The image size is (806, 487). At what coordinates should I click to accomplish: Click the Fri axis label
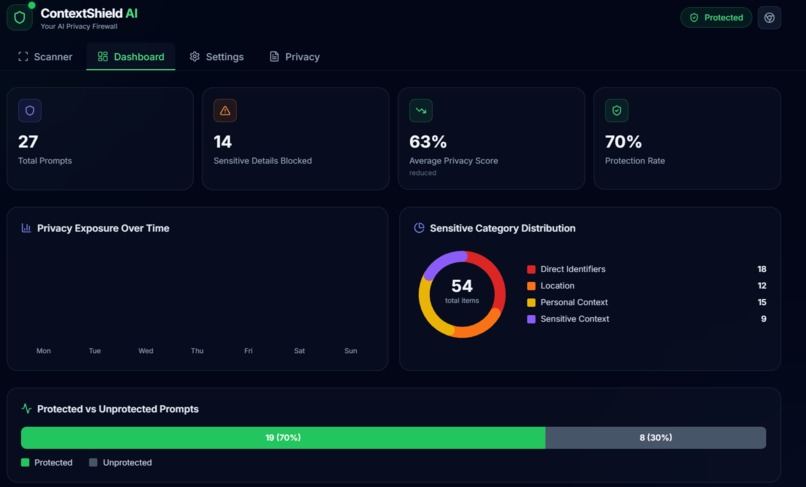248,351
